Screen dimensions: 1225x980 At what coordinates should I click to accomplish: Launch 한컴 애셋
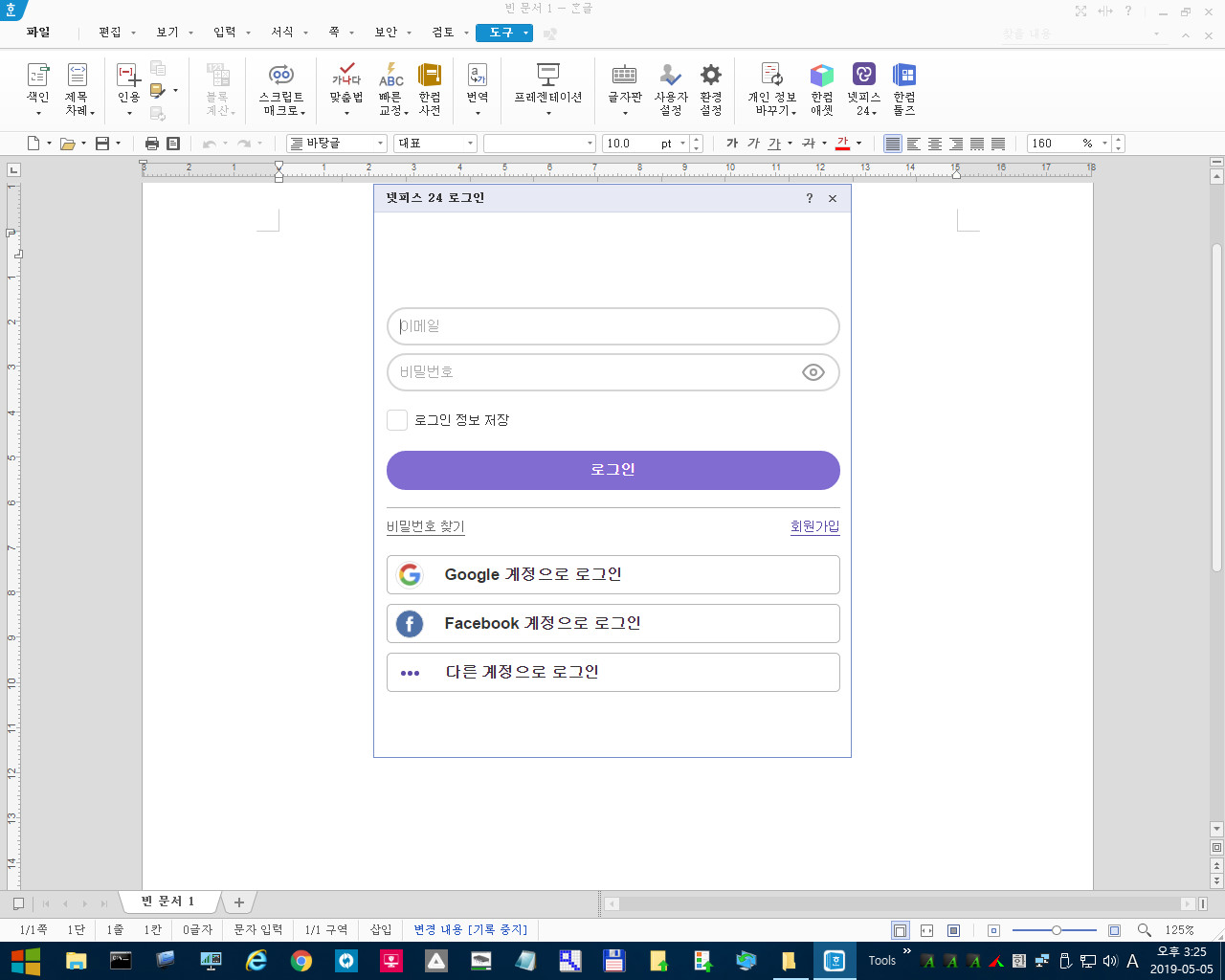pyautogui.click(x=822, y=89)
